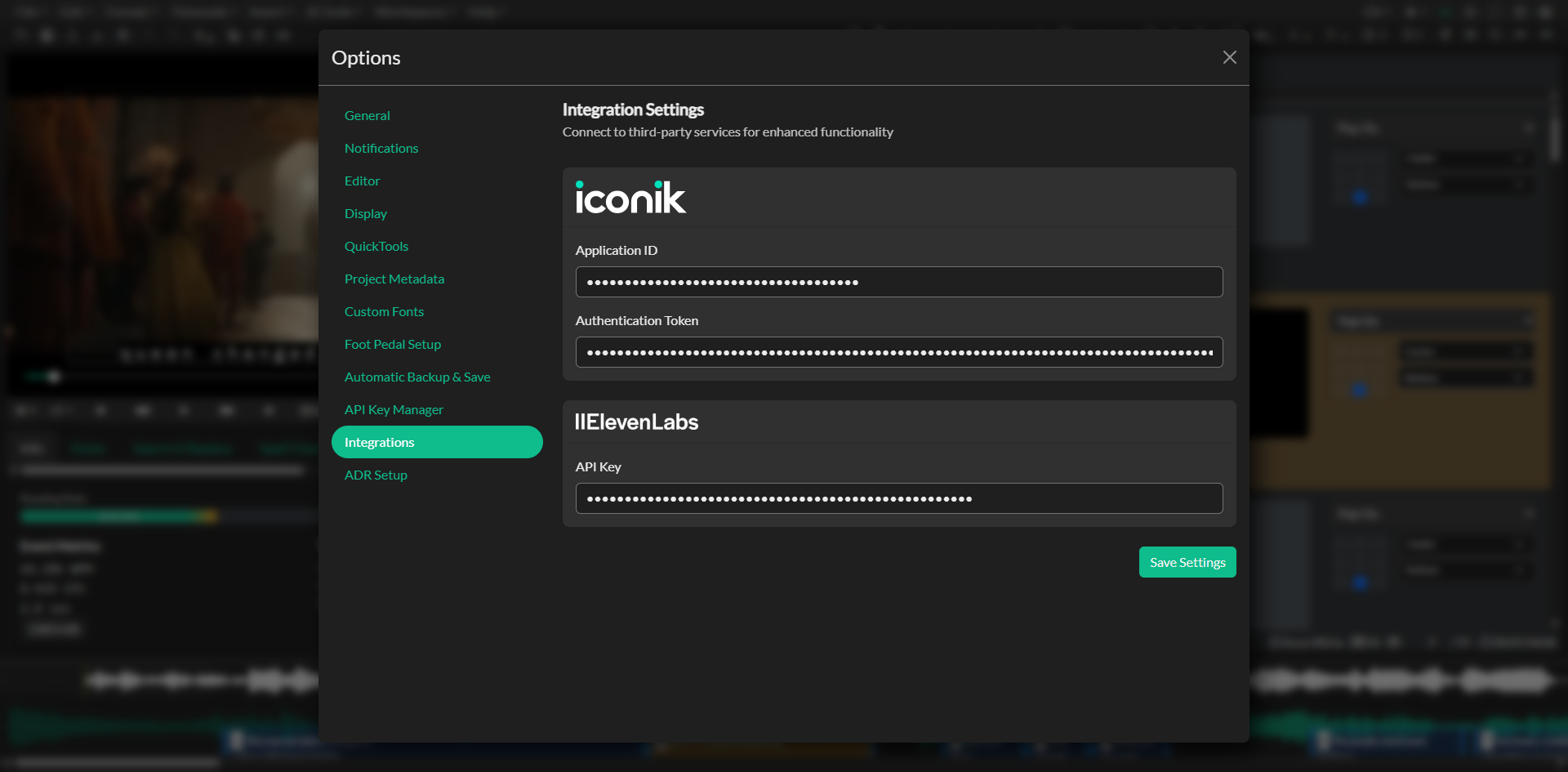Click the Application ID label
This screenshot has width=1568, height=772.
[x=617, y=250]
